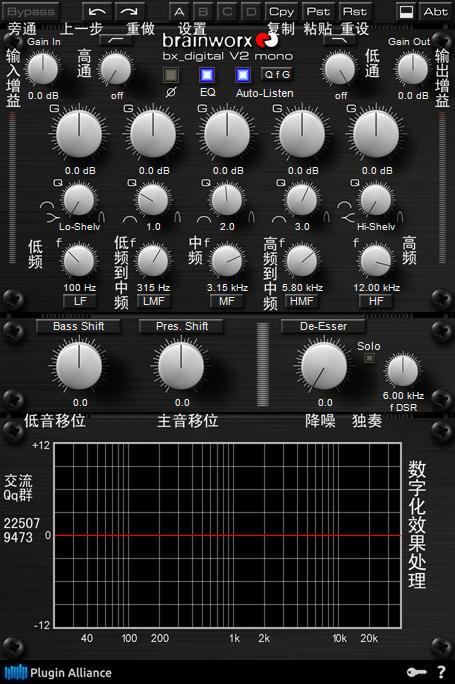The height and width of the screenshot is (684, 455).
Task: Toggle the phase invert button
Action: 171,75
